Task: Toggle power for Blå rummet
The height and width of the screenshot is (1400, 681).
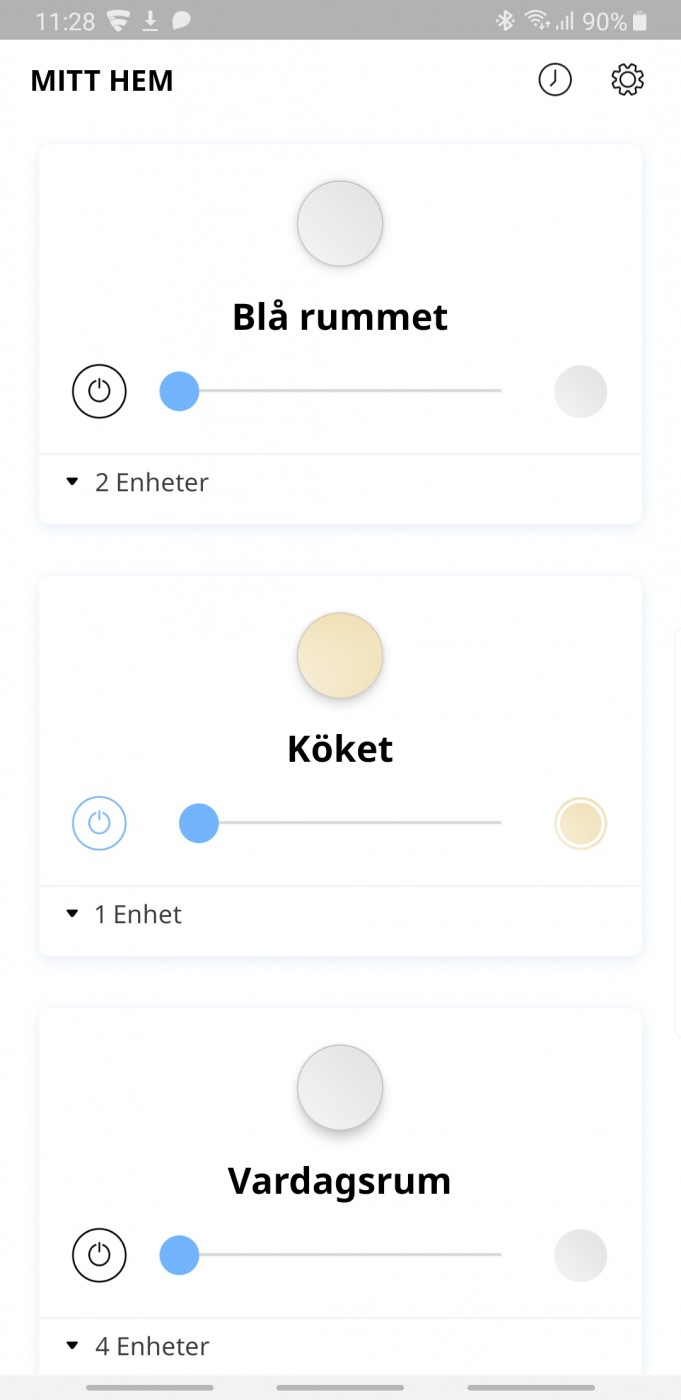Action: pos(99,391)
